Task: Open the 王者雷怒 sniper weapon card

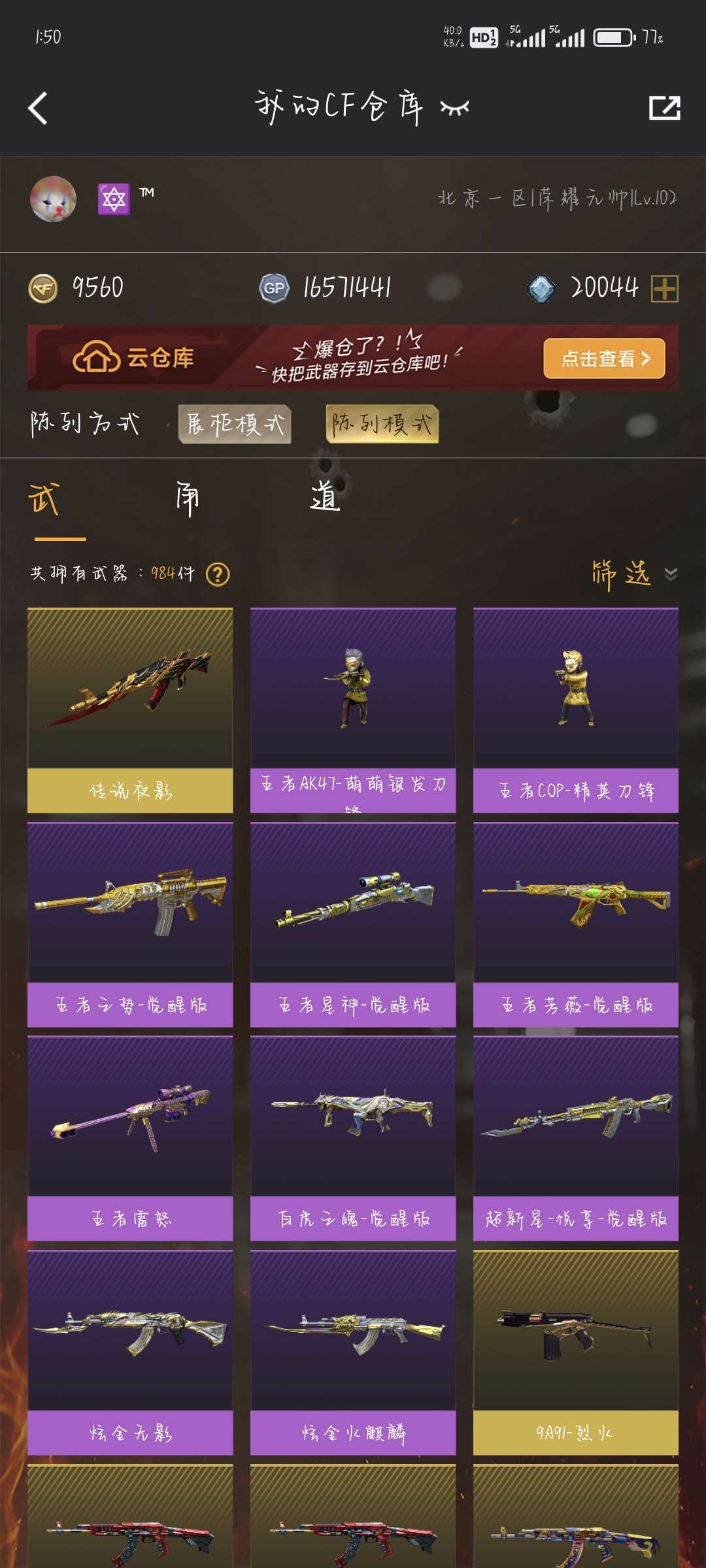Action: [x=130, y=1138]
